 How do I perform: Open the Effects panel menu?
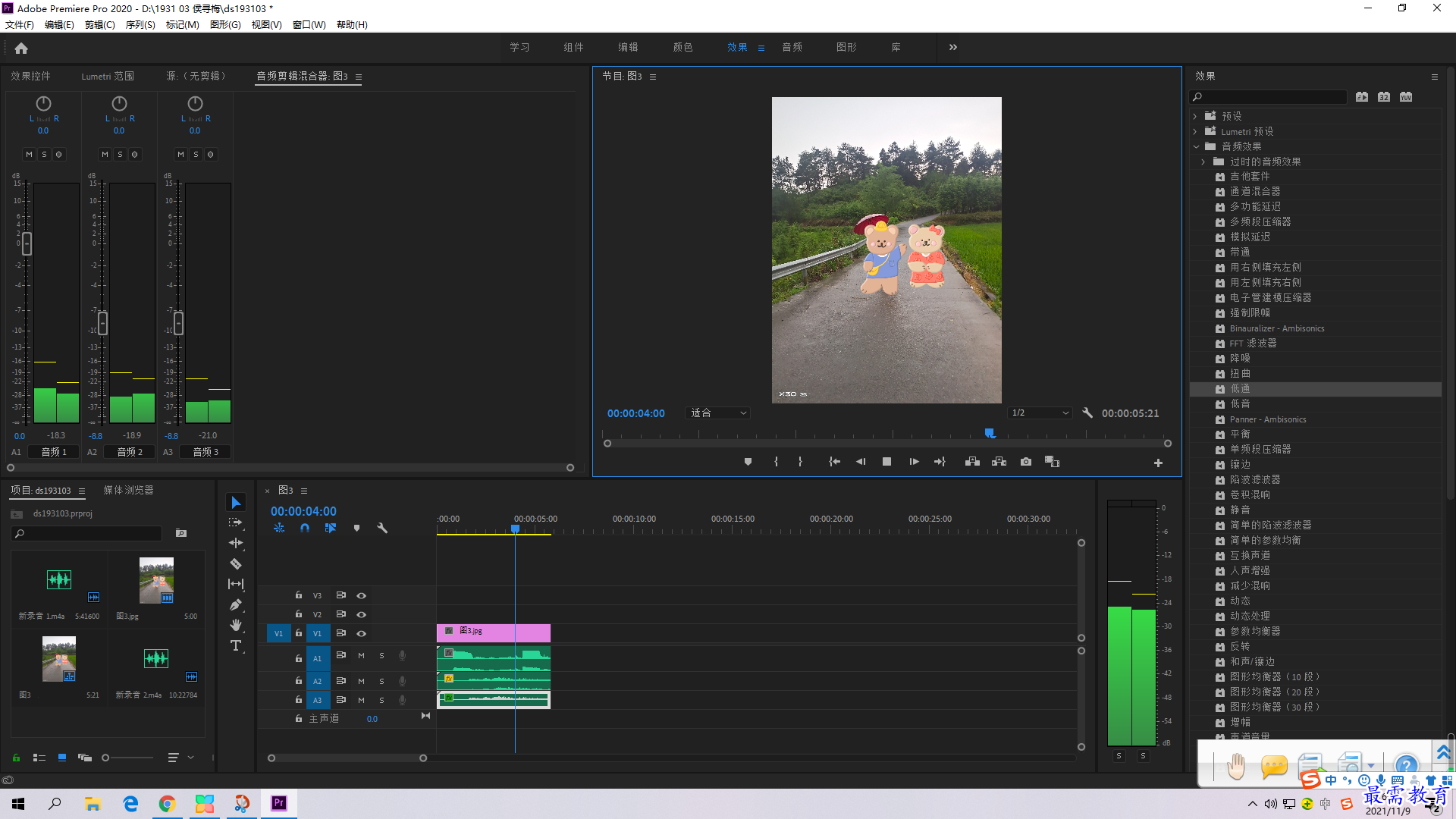pos(1434,77)
